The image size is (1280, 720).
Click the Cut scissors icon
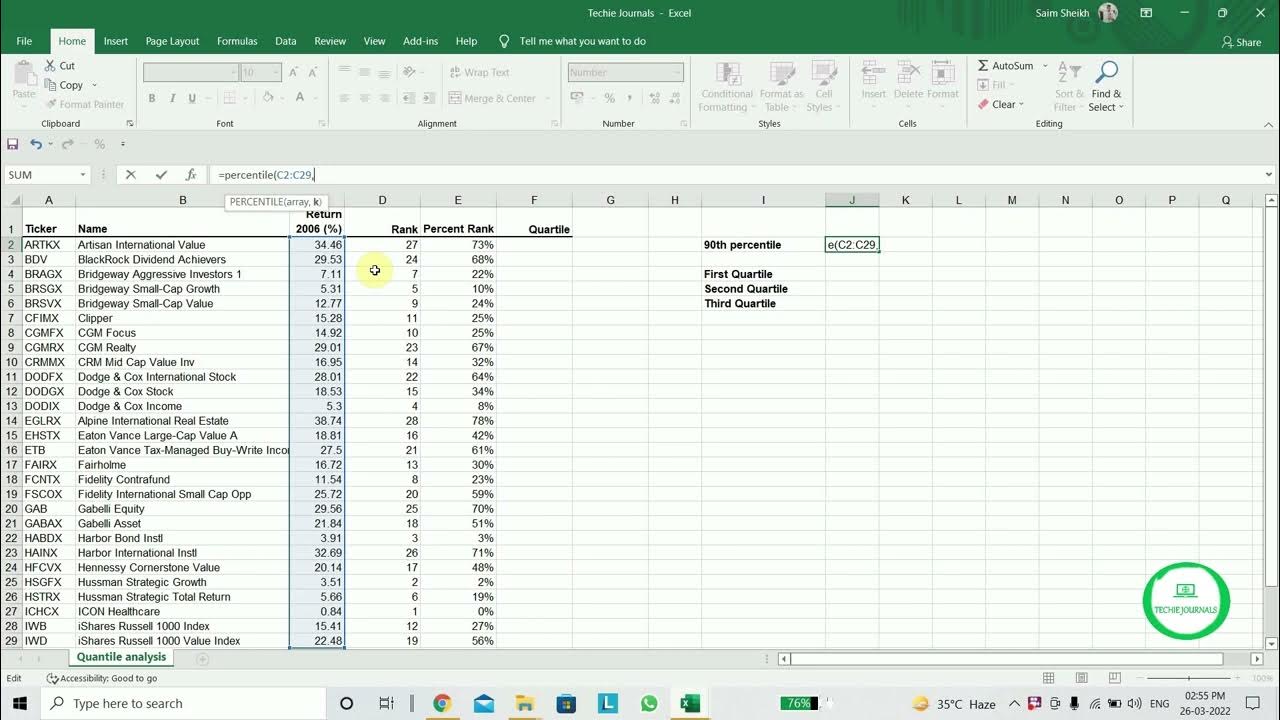point(50,66)
